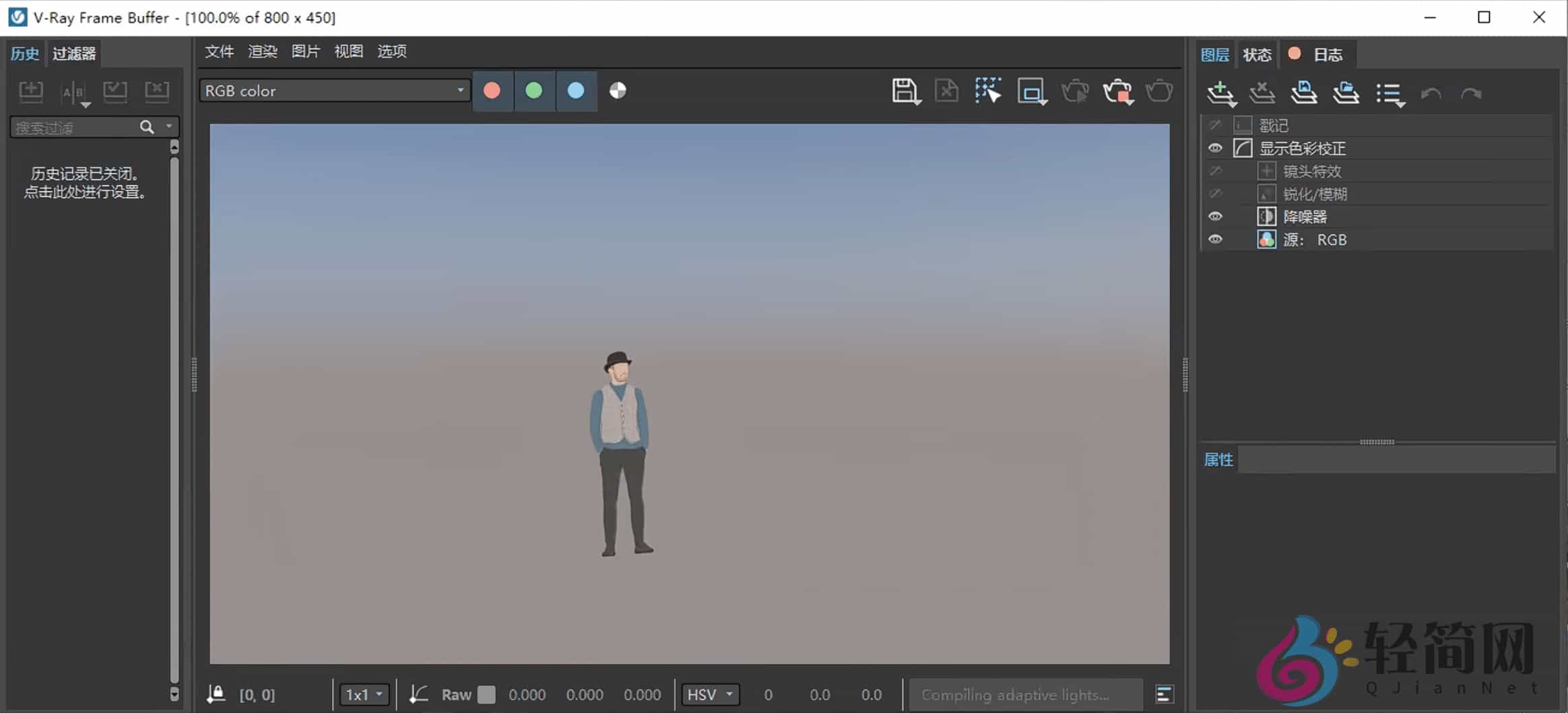Click 点击此处进行设置 to enable history
Screen dimensions: 1568x713
pyautogui.click(x=86, y=191)
